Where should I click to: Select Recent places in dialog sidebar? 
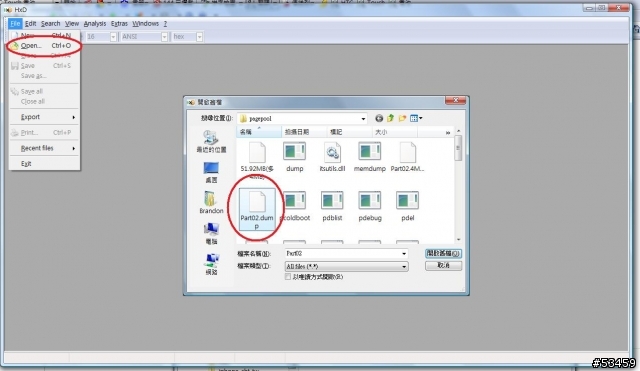211,142
